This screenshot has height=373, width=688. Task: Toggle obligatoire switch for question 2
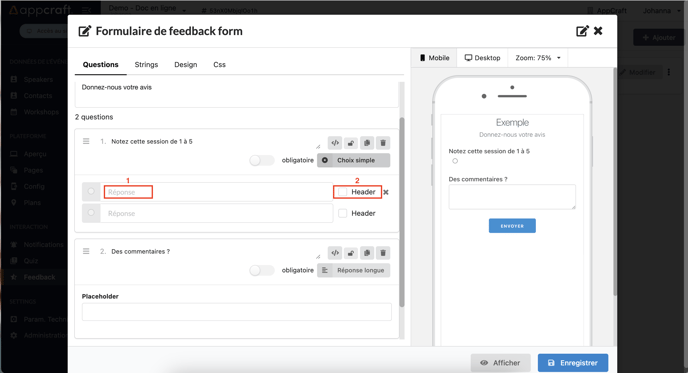coord(262,270)
